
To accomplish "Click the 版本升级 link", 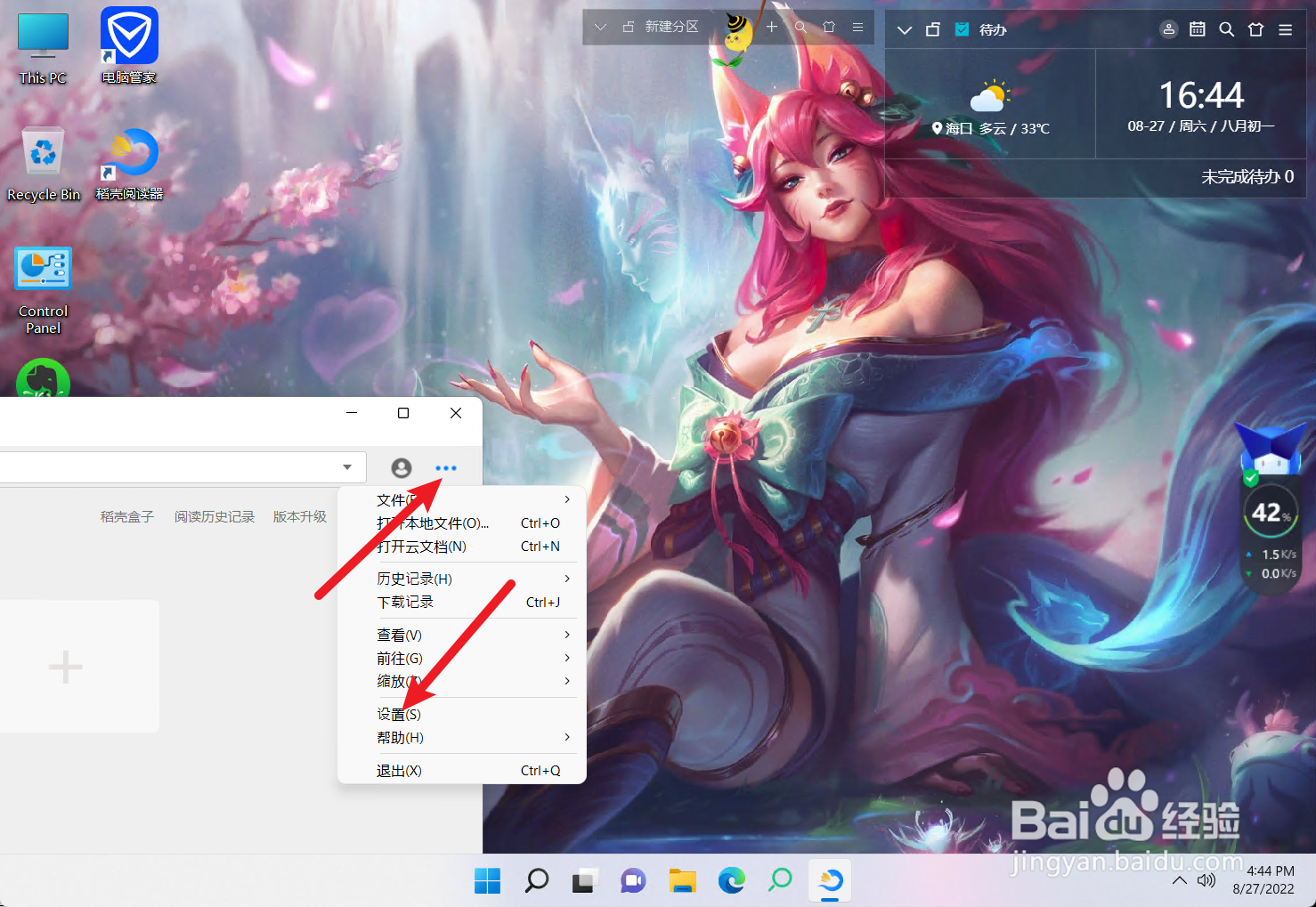I will click(x=300, y=516).
